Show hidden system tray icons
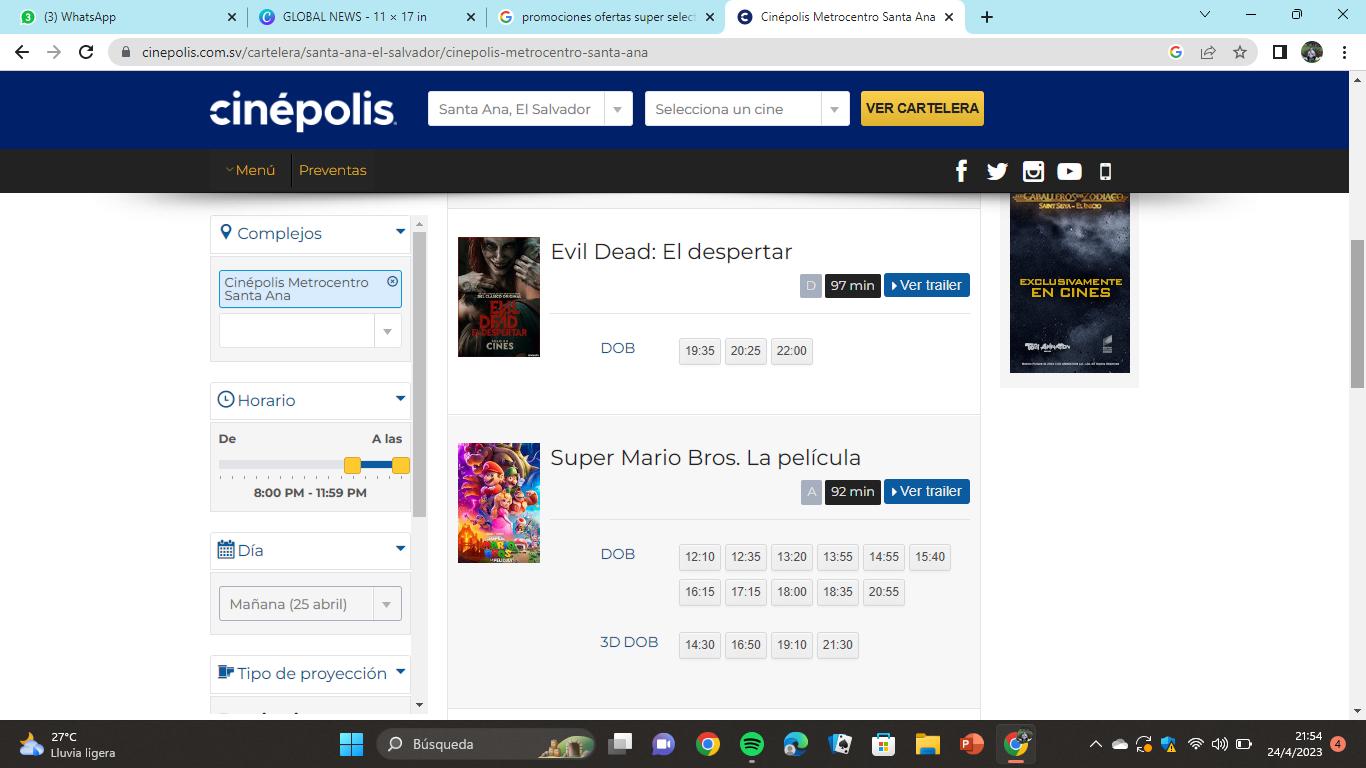The width and height of the screenshot is (1366, 768). (x=1096, y=744)
